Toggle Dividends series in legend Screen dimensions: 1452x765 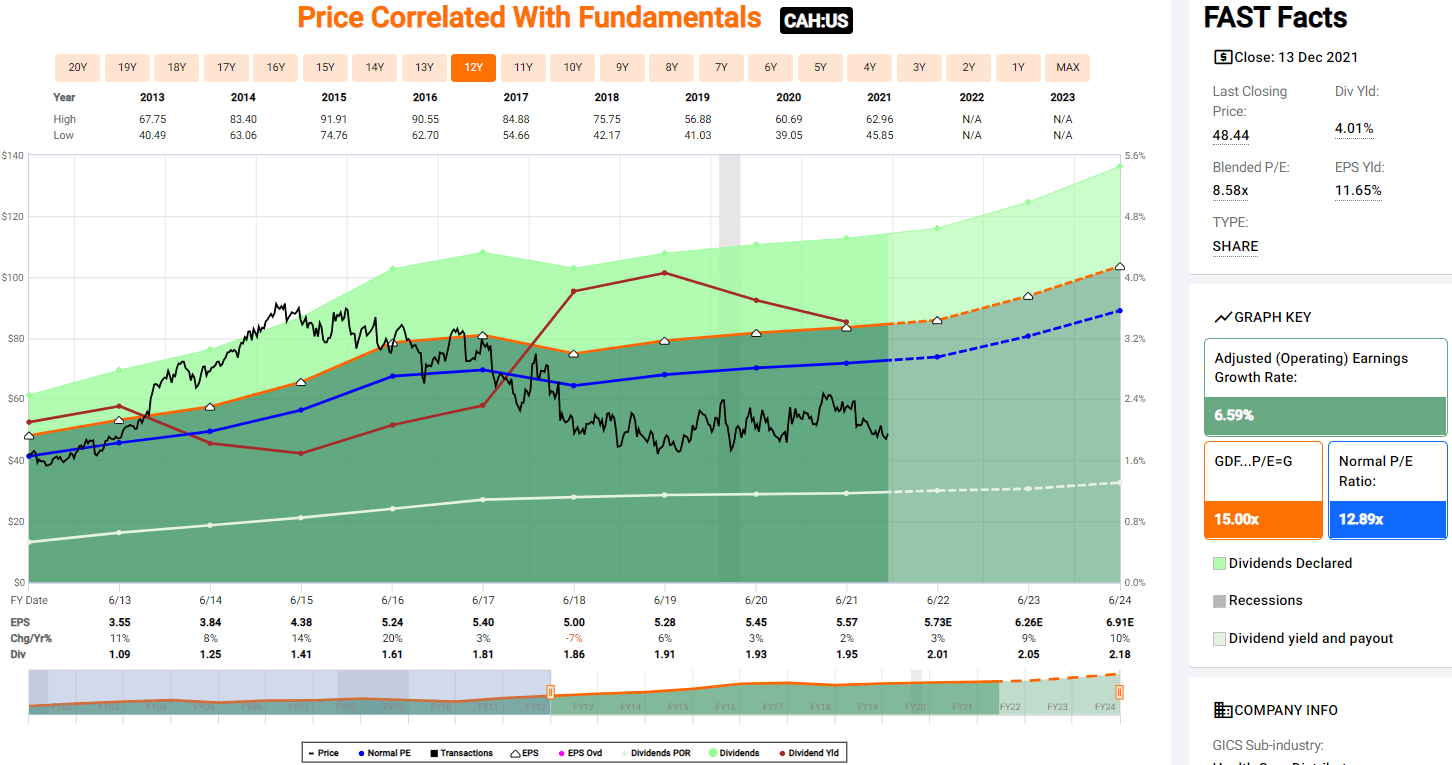tap(734, 753)
